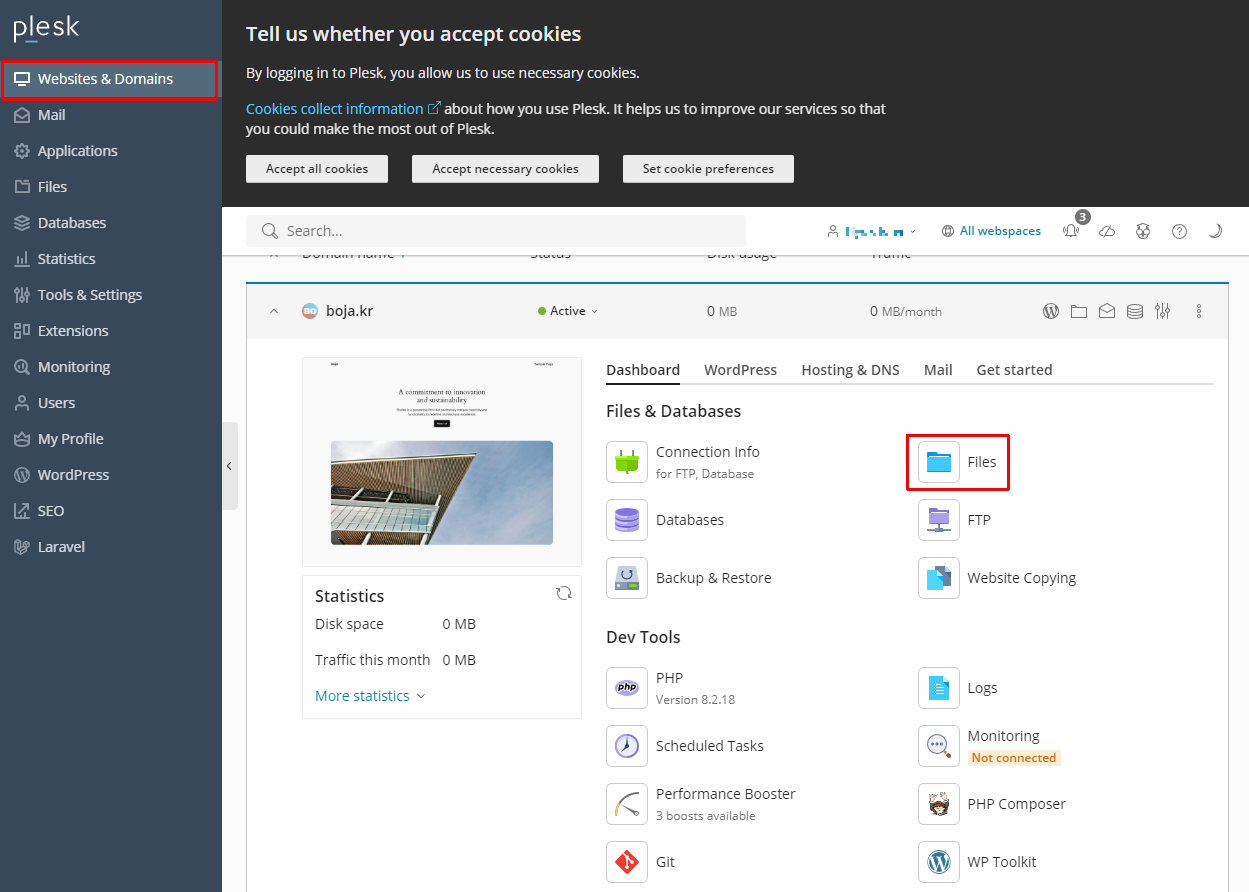Toggle dark mode moon icon

[1215, 231]
